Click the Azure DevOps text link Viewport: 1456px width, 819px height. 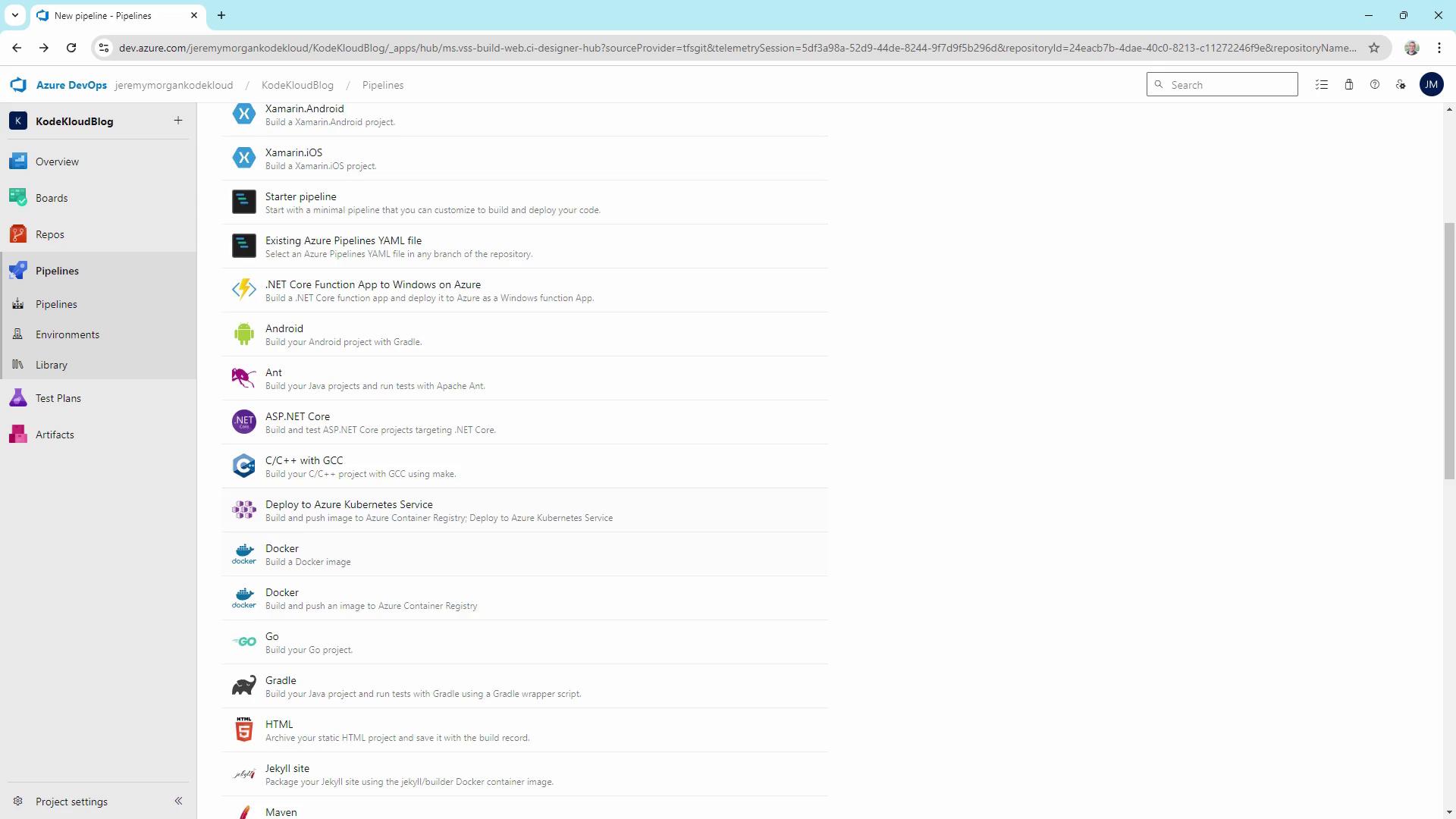[71, 85]
